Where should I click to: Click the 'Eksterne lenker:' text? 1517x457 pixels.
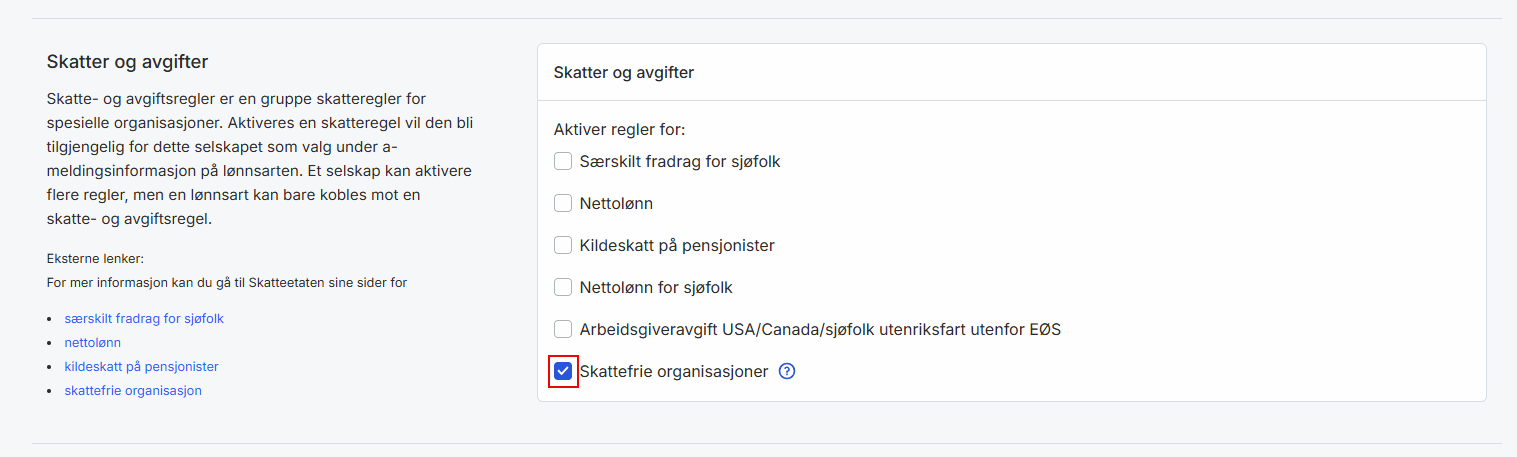tap(95, 258)
